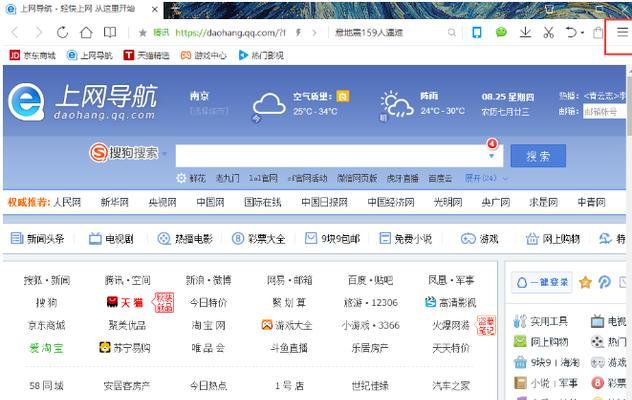The image size is (632, 400).
Task: Open the undo icon dropdown arrow
Action: click(582, 33)
